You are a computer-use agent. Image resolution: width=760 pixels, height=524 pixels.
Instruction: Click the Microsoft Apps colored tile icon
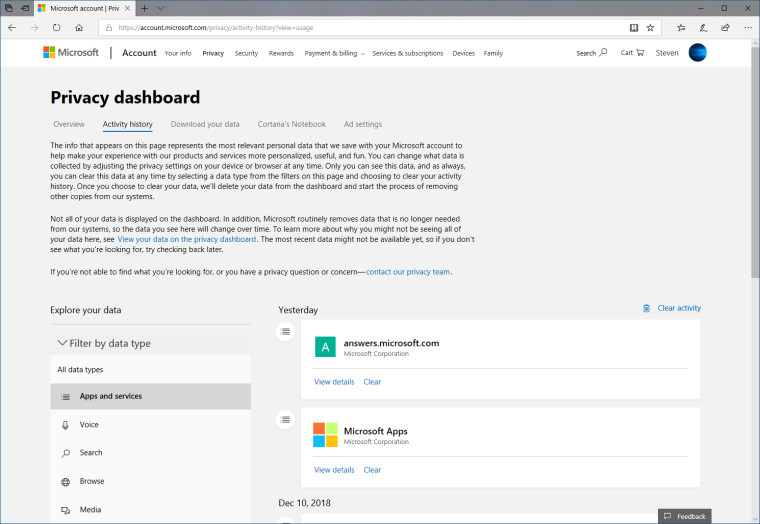(x=325, y=434)
